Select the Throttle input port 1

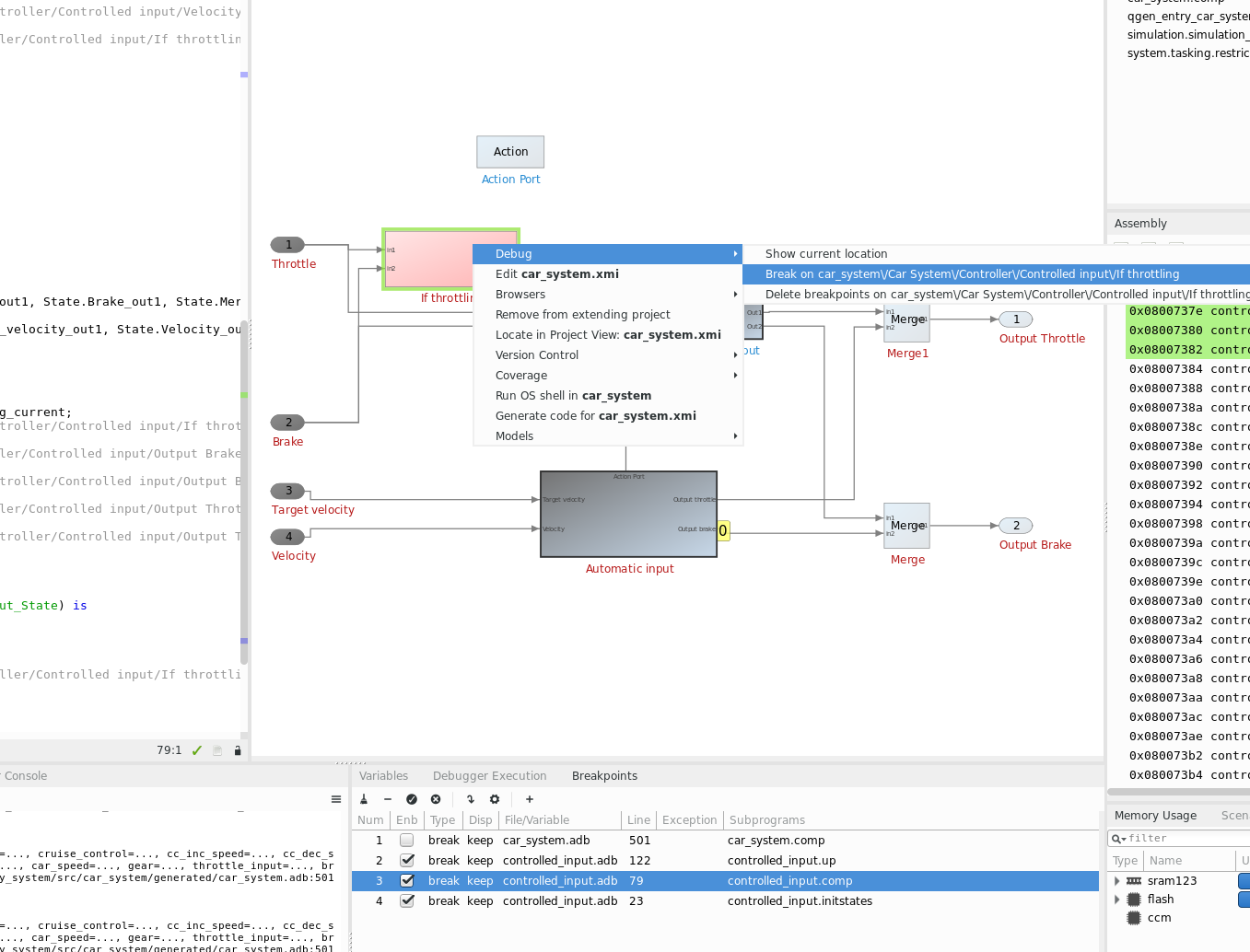287,245
